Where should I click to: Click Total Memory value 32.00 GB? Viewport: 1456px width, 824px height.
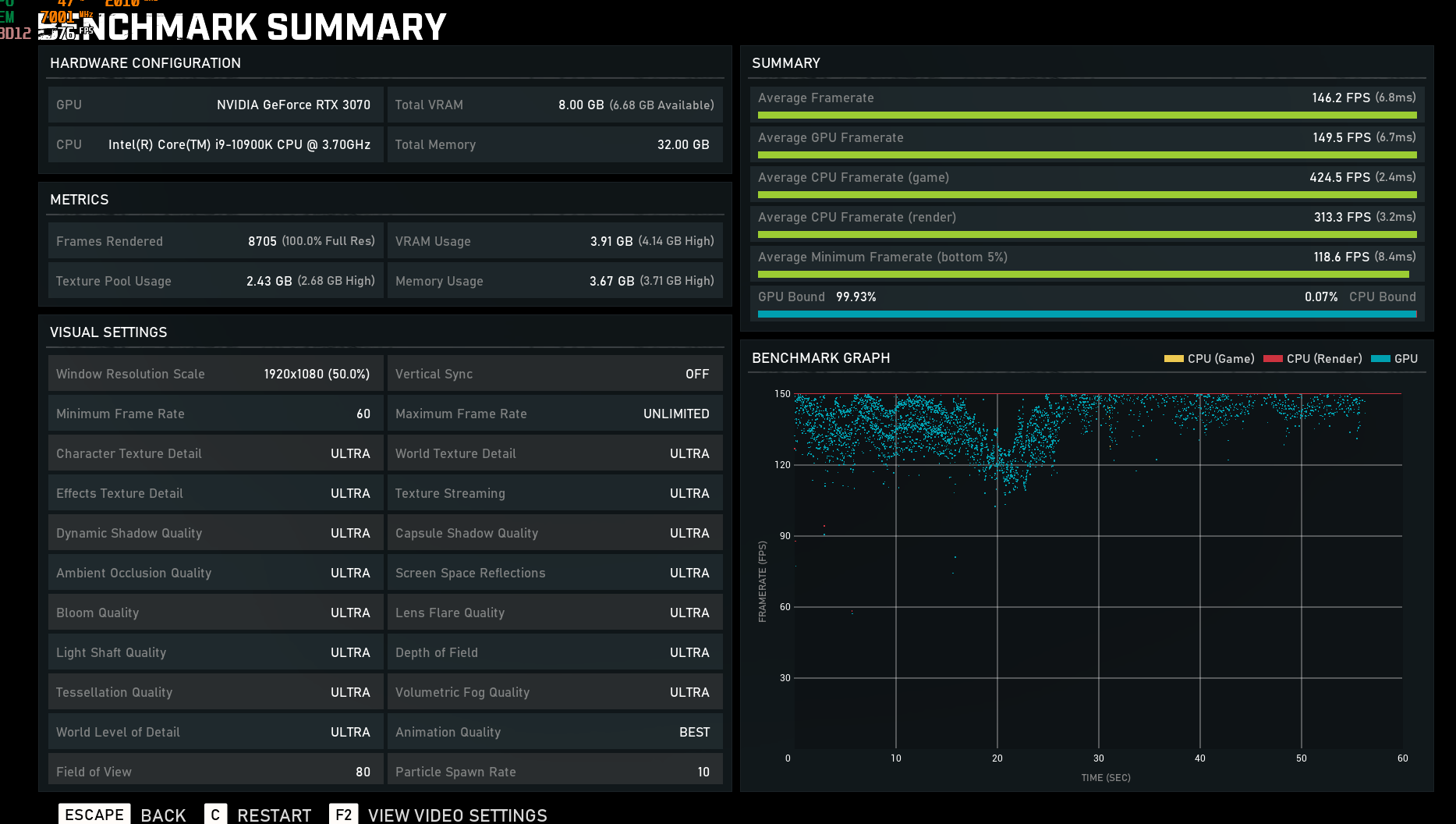point(683,145)
